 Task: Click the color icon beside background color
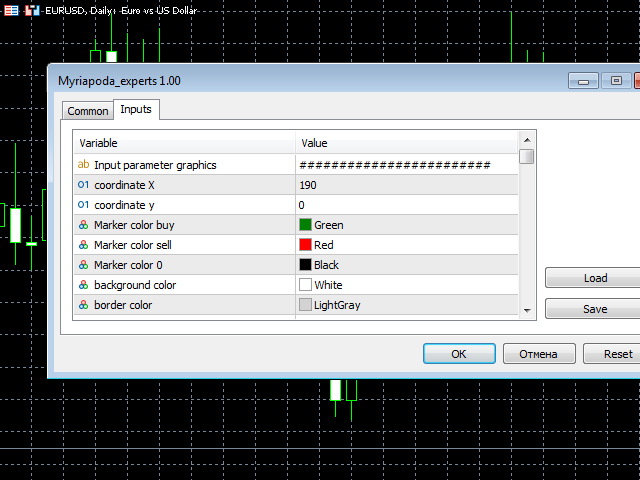[83, 285]
